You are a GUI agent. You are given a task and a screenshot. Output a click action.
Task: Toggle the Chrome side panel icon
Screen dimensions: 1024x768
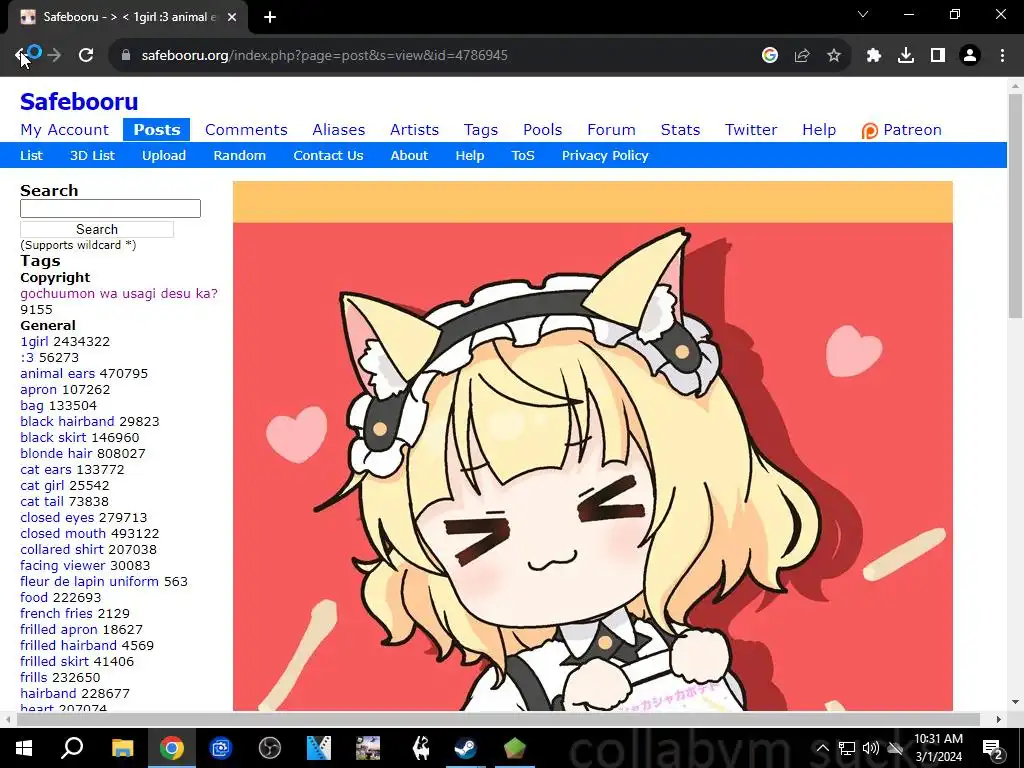click(x=938, y=56)
